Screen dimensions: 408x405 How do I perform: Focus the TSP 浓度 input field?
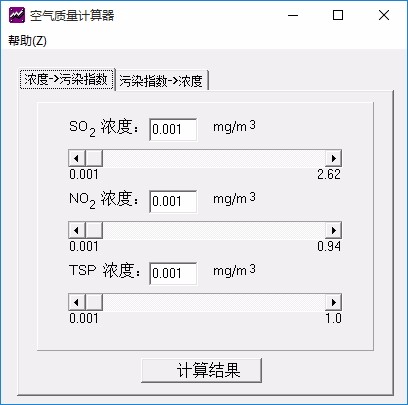tap(173, 274)
